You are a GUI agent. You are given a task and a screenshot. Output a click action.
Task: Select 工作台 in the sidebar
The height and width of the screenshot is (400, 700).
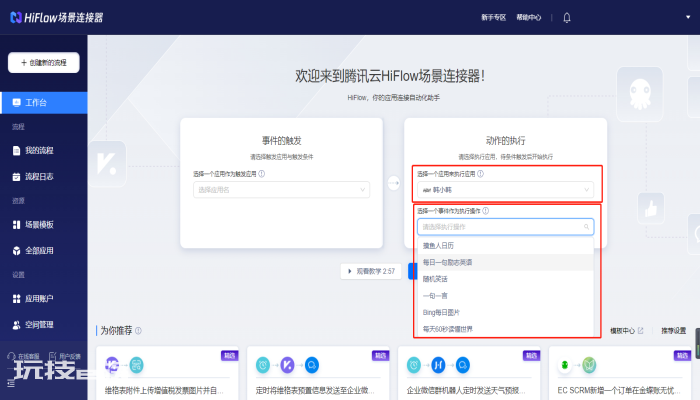[44, 103]
